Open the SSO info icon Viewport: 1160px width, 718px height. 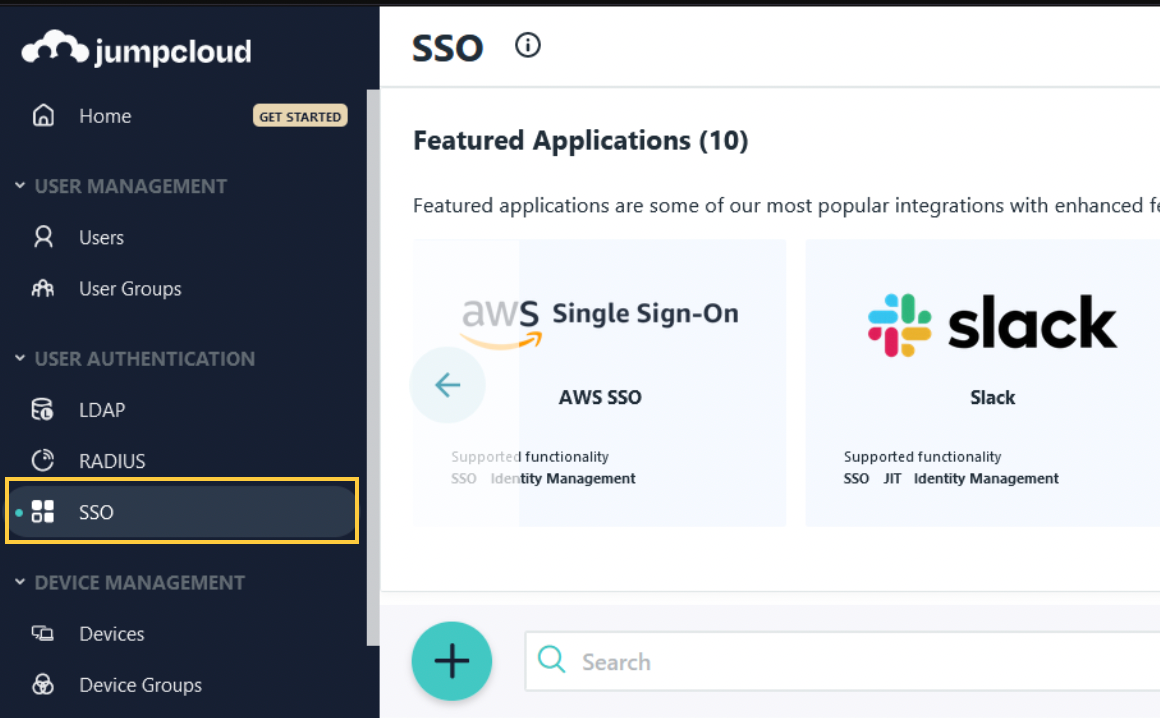527,46
